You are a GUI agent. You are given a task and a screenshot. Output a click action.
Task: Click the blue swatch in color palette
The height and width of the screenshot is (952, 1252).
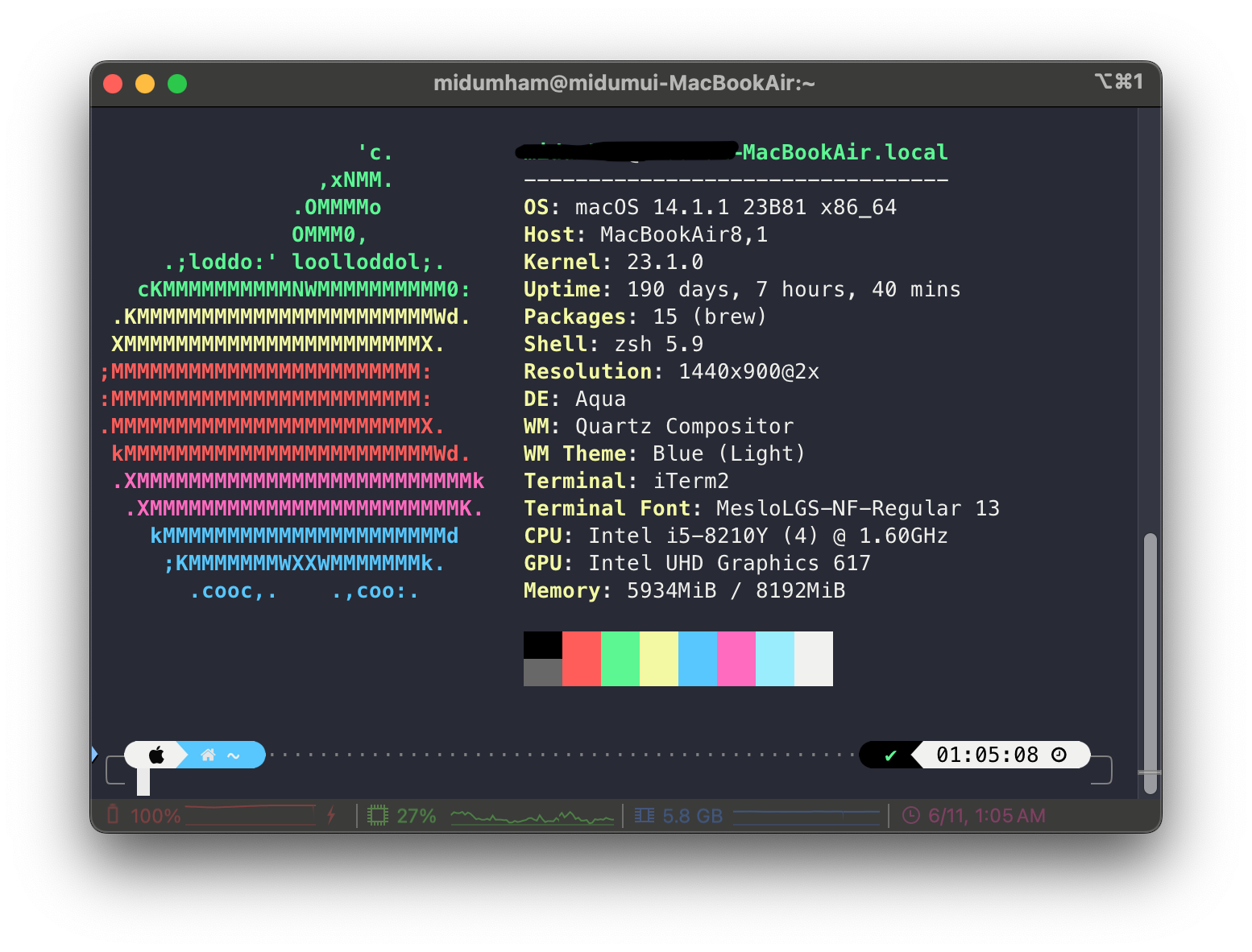pyautogui.click(x=698, y=659)
